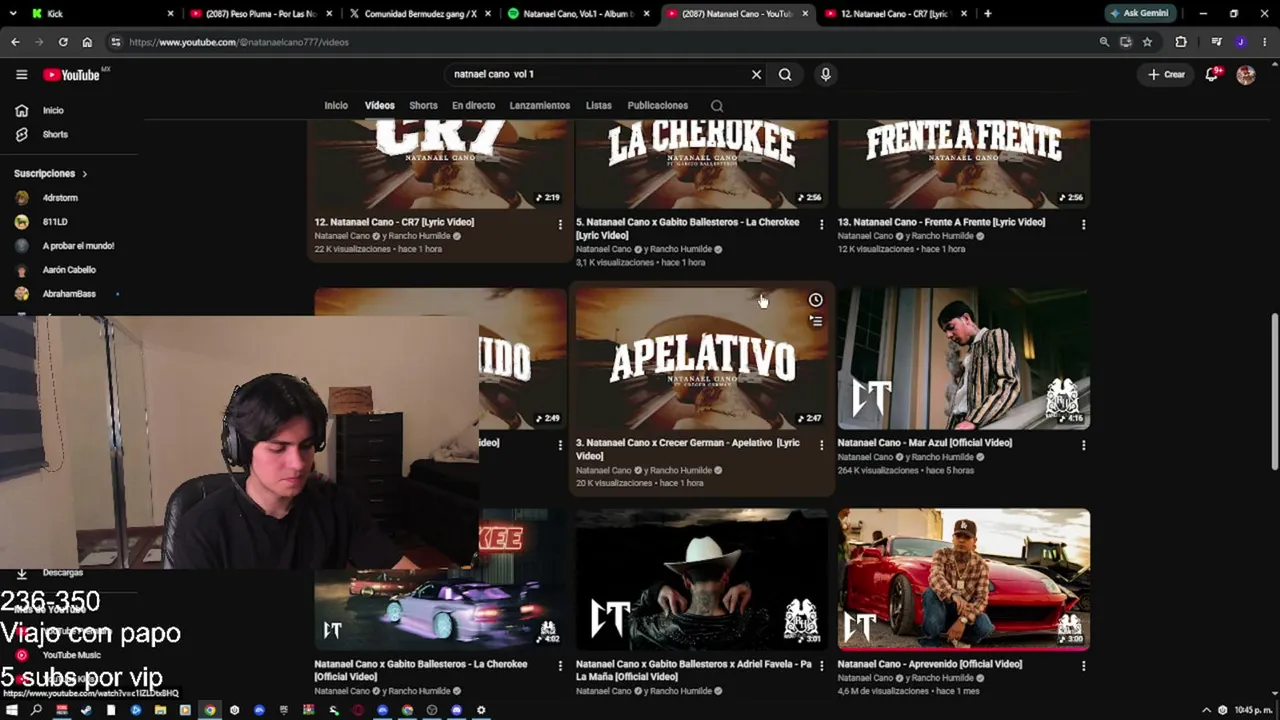Open the new tab plus button
Viewport: 1280px width, 720px height.
pyautogui.click(x=988, y=14)
